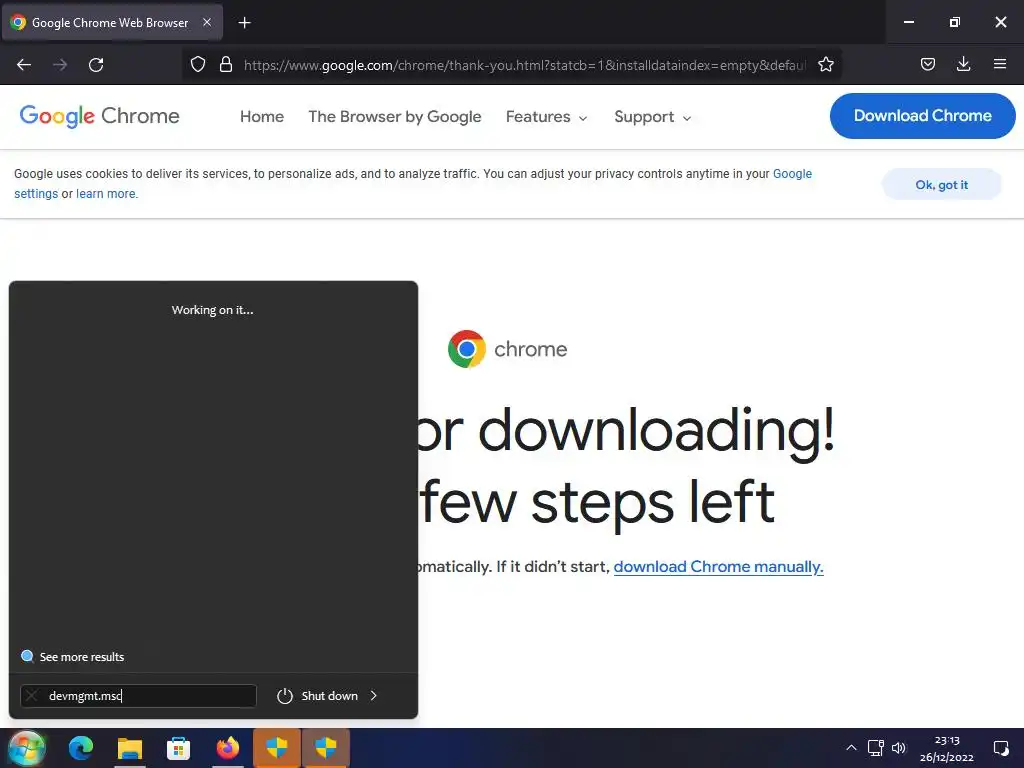Open Microsoft Store from taskbar

coord(178,748)
